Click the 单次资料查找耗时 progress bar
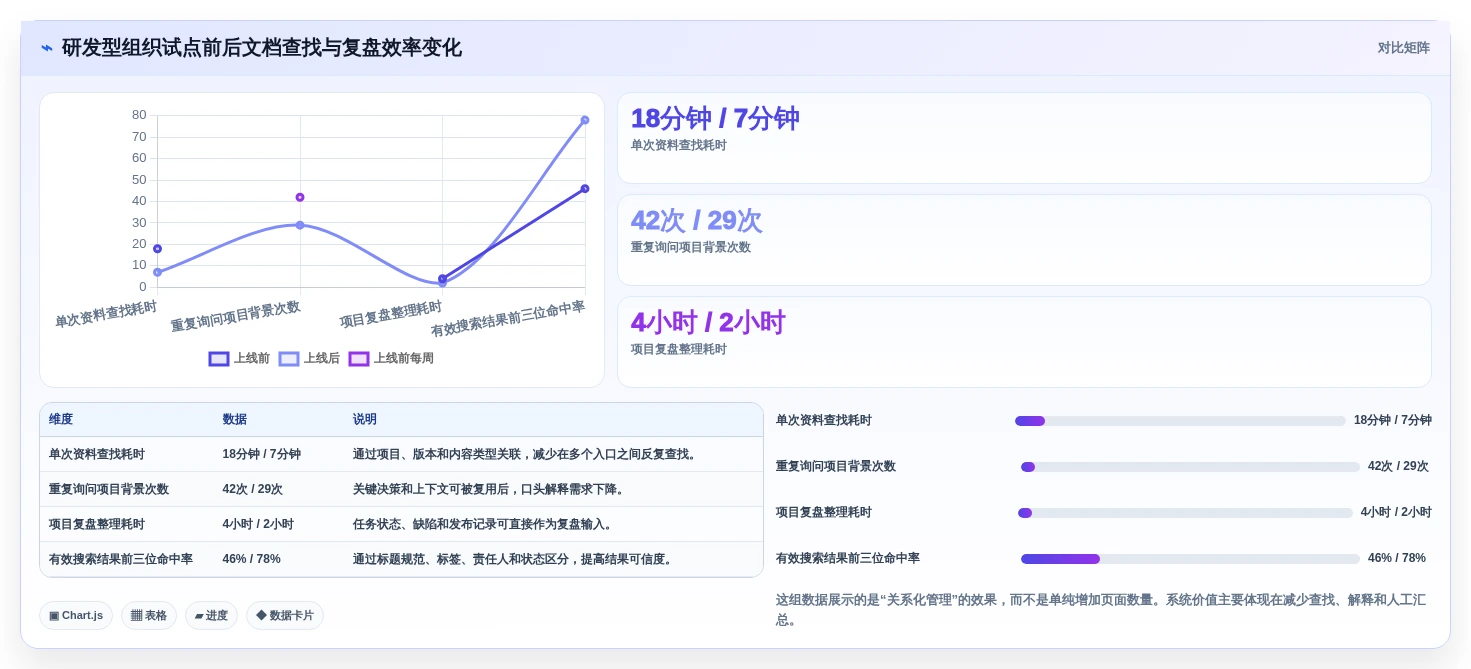This screenshot has width=1471, height=669. [1180, 421]
